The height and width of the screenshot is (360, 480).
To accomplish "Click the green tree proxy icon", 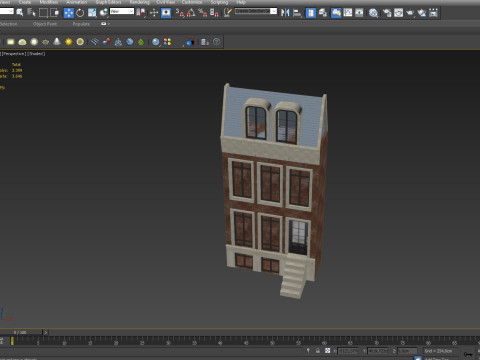I will click(x=141, y=42).
